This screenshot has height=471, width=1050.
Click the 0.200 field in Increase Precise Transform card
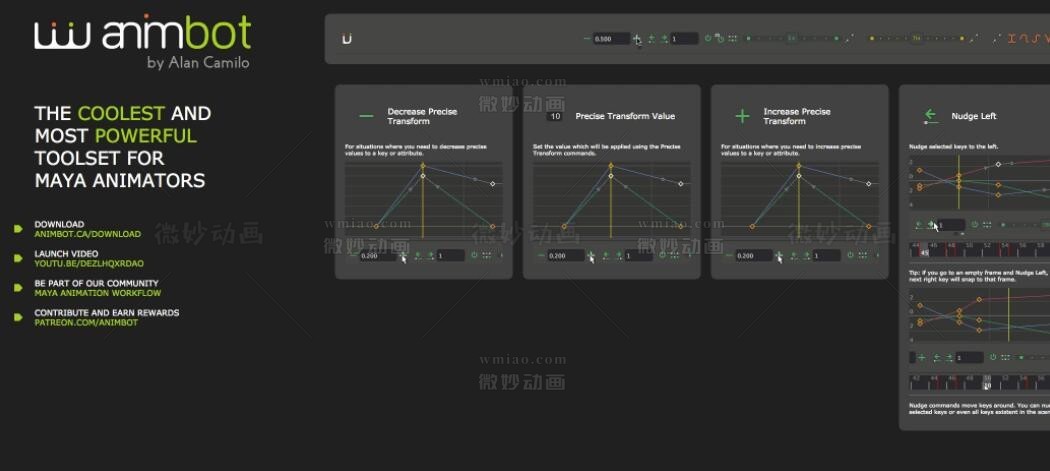(x=750, y=256)
